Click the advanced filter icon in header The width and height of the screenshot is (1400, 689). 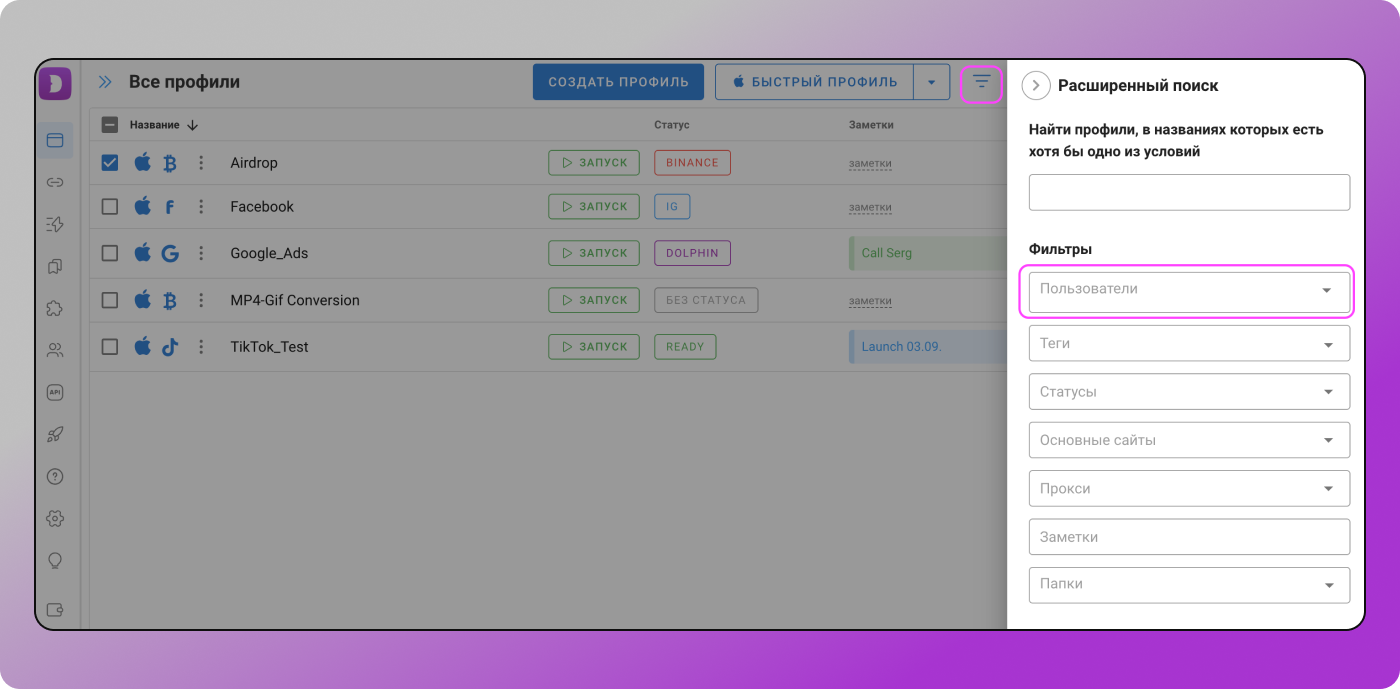point(981,82)
